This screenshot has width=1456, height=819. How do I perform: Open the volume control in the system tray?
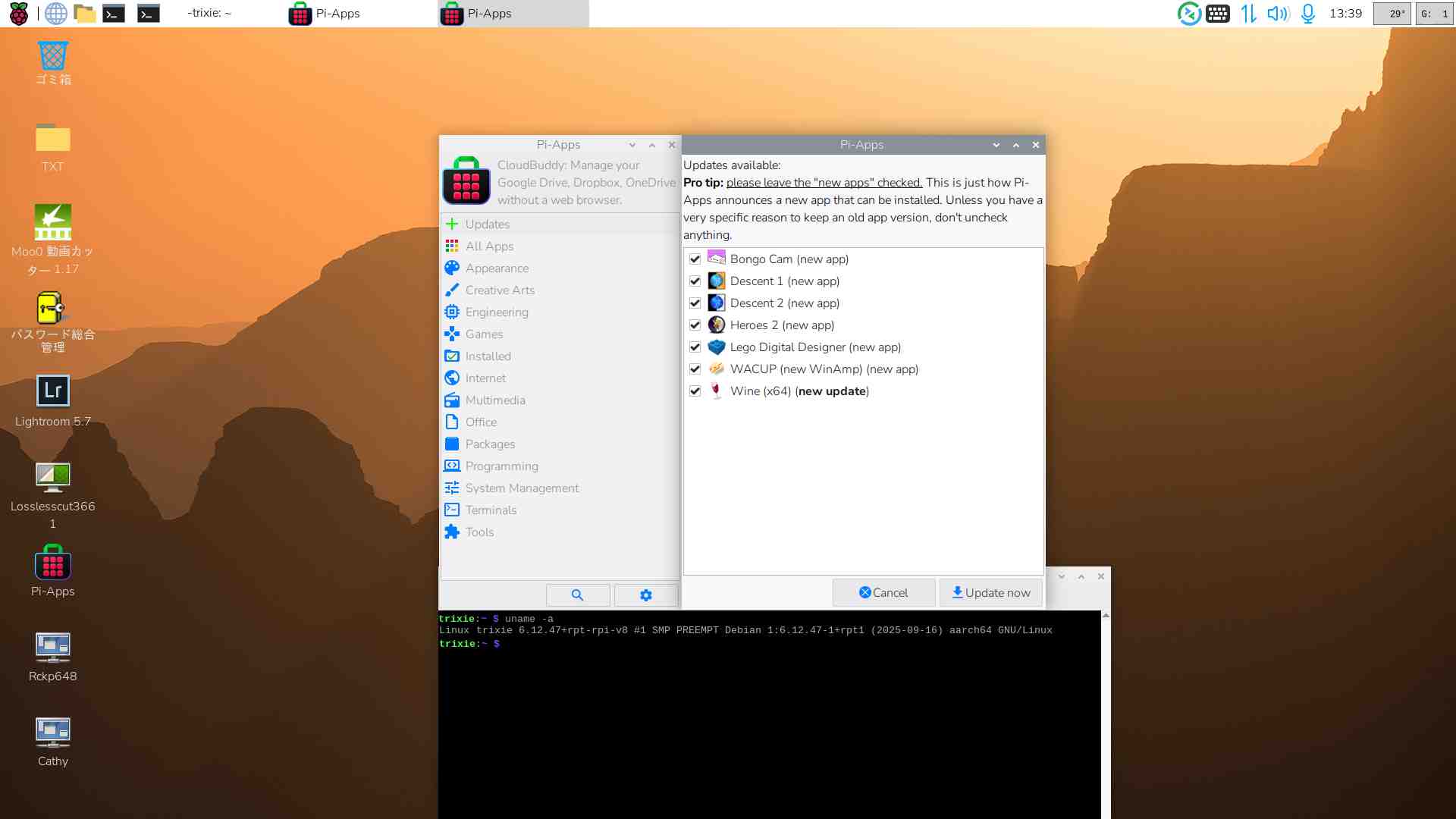point(1277,13)
